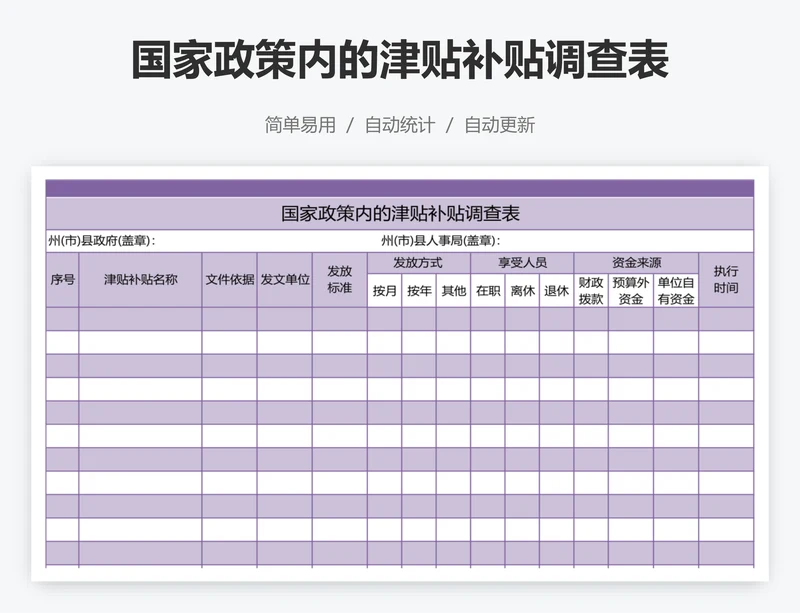Select the 执行时间 header cell
Viewport: 800px width, 613px height.
coord(726,280)
